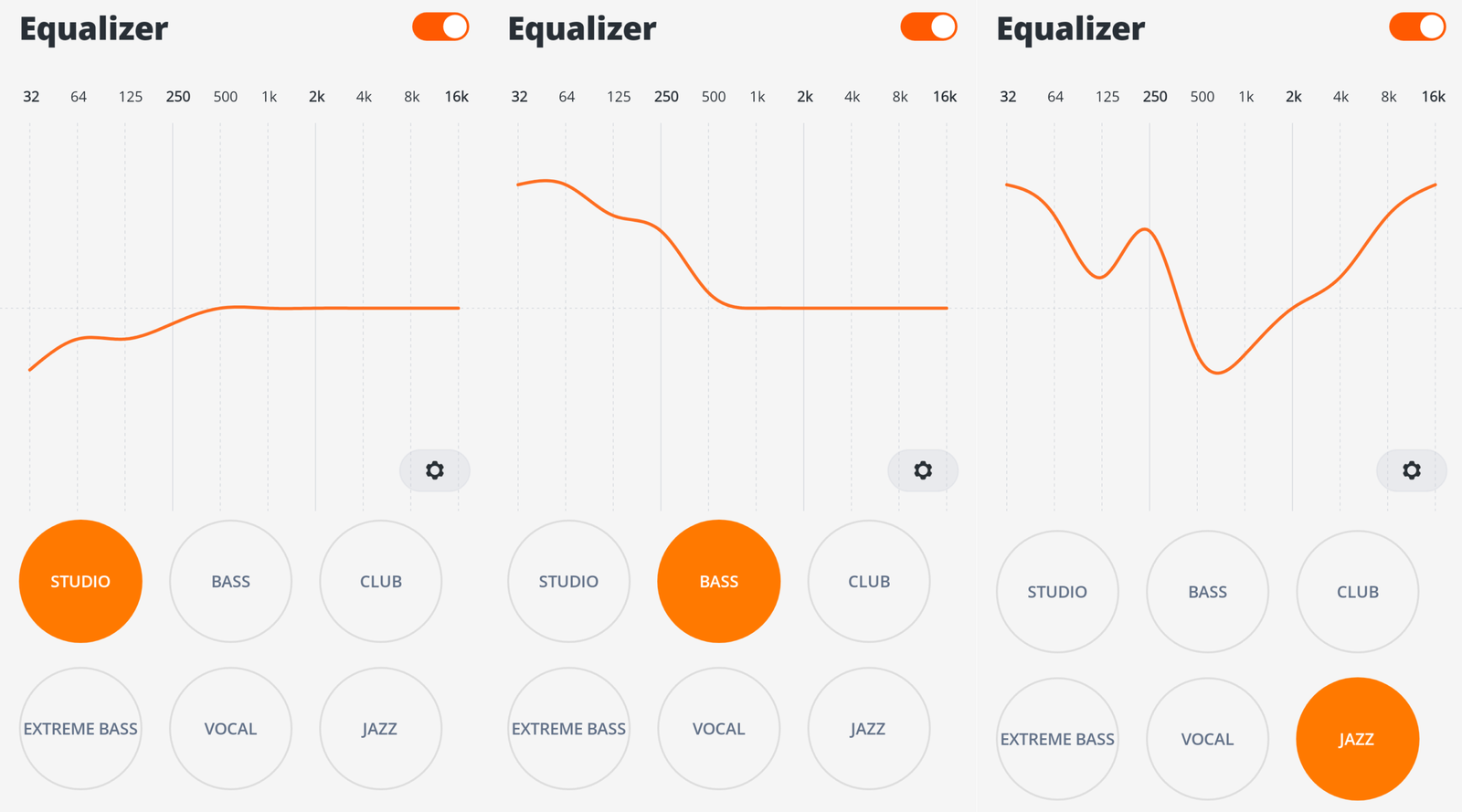Click the 2k frequency band in the right panel
1462x812 pixels.
(x=1294, y=97)
